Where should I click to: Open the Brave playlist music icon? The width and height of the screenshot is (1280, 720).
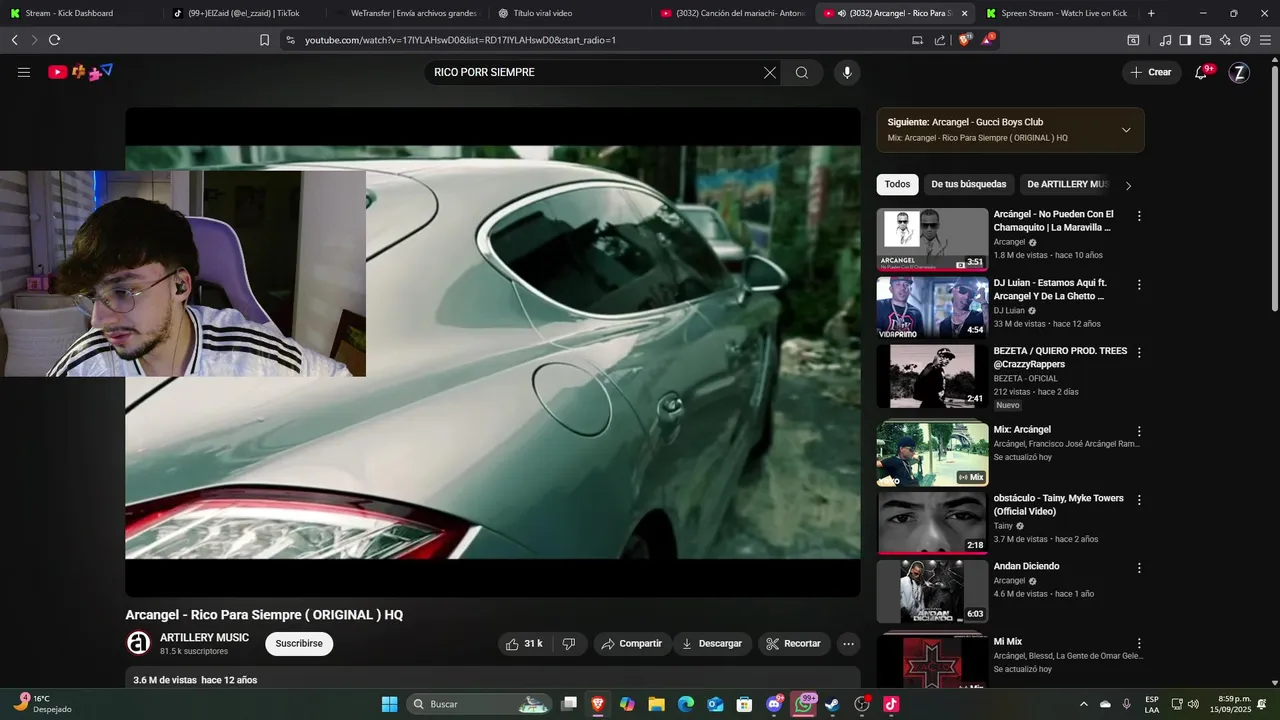1165,40
